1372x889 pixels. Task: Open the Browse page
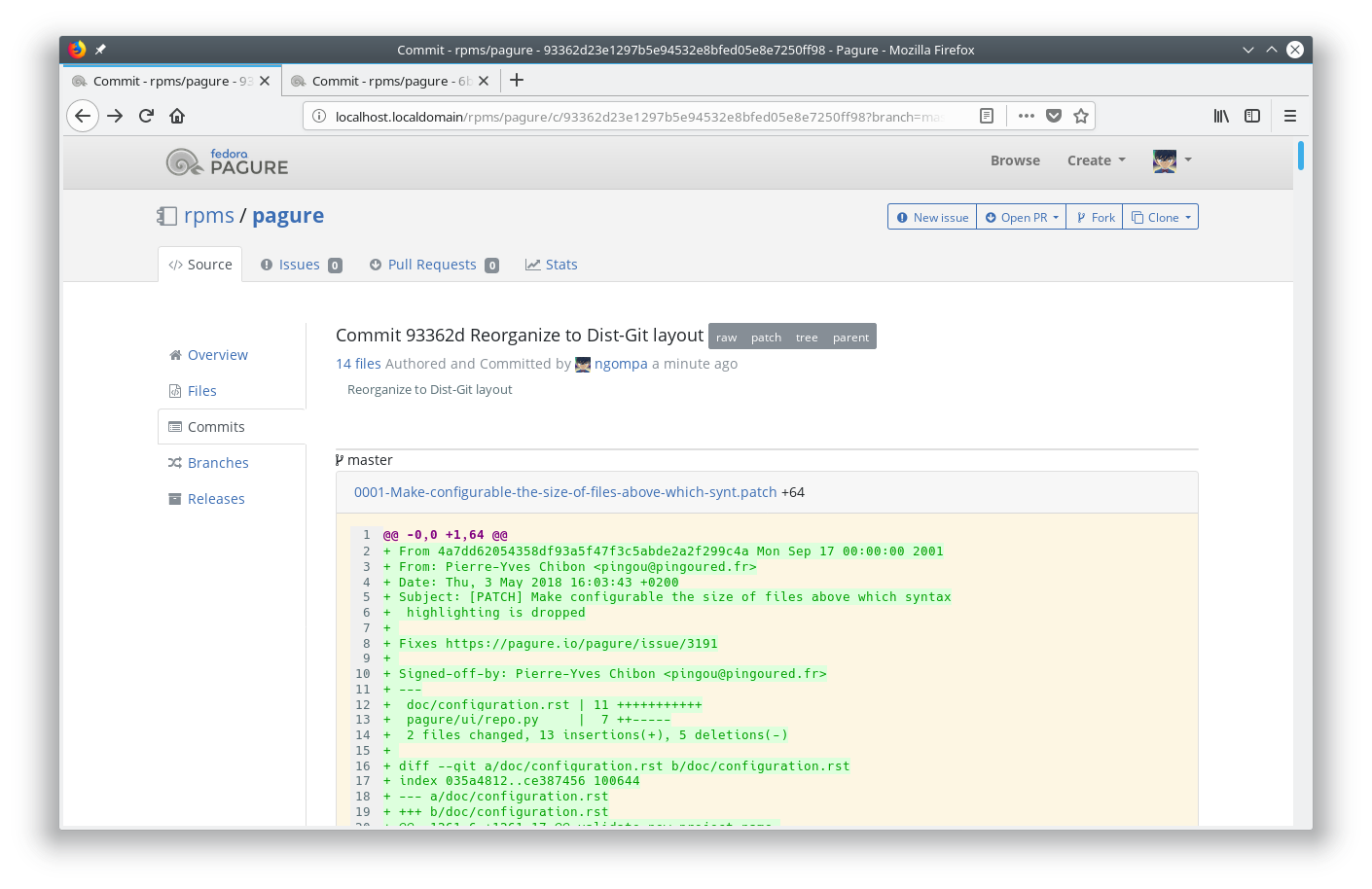pyautogui.click(x=1015, y=160)
